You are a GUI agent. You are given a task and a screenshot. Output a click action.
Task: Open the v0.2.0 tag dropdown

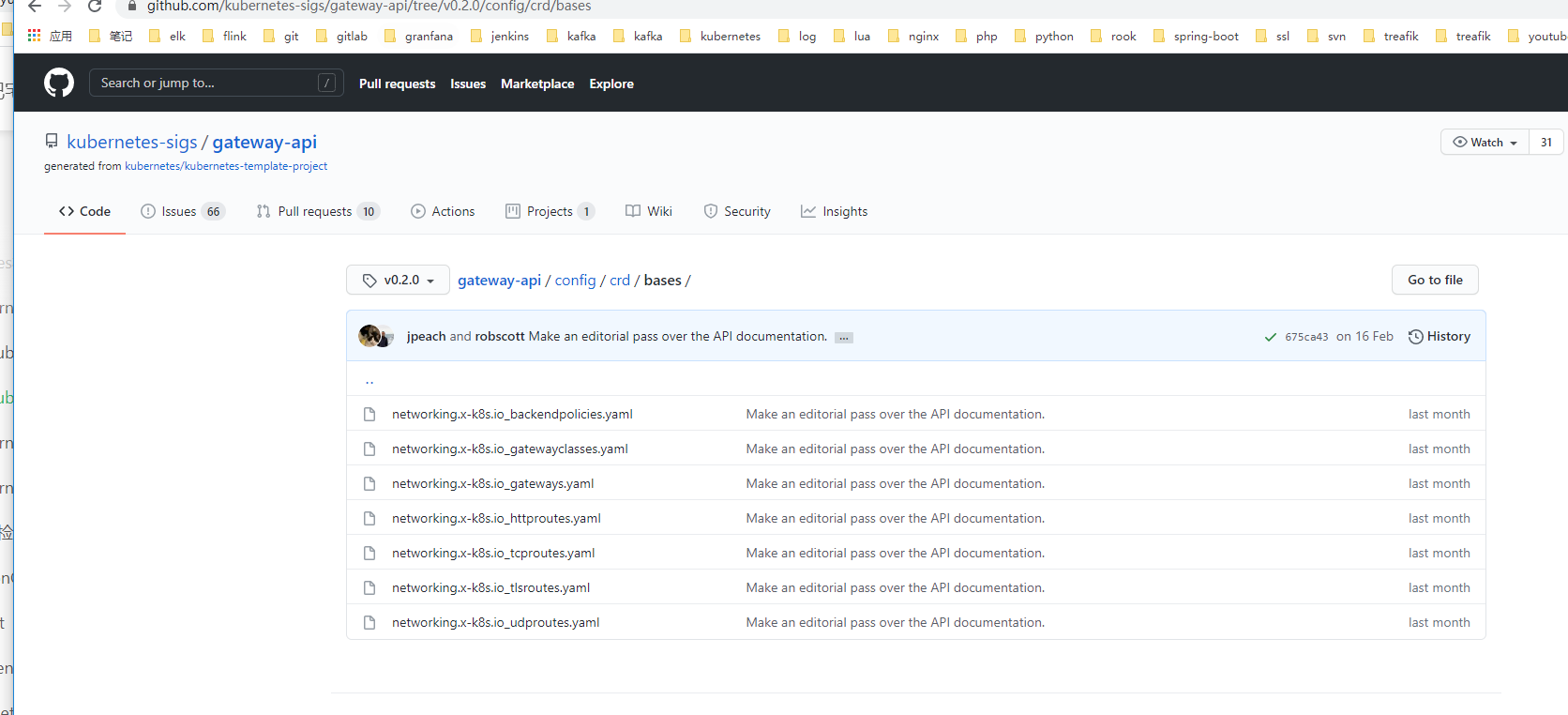pos(398,280)
